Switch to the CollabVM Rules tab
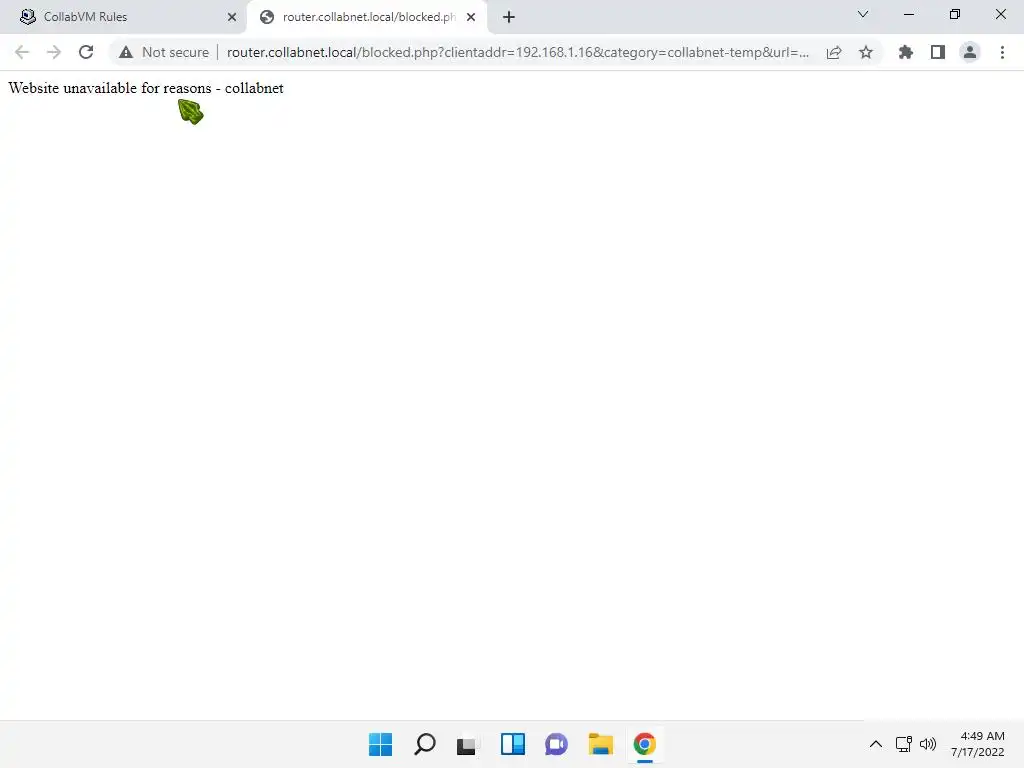 coord(124,17)
